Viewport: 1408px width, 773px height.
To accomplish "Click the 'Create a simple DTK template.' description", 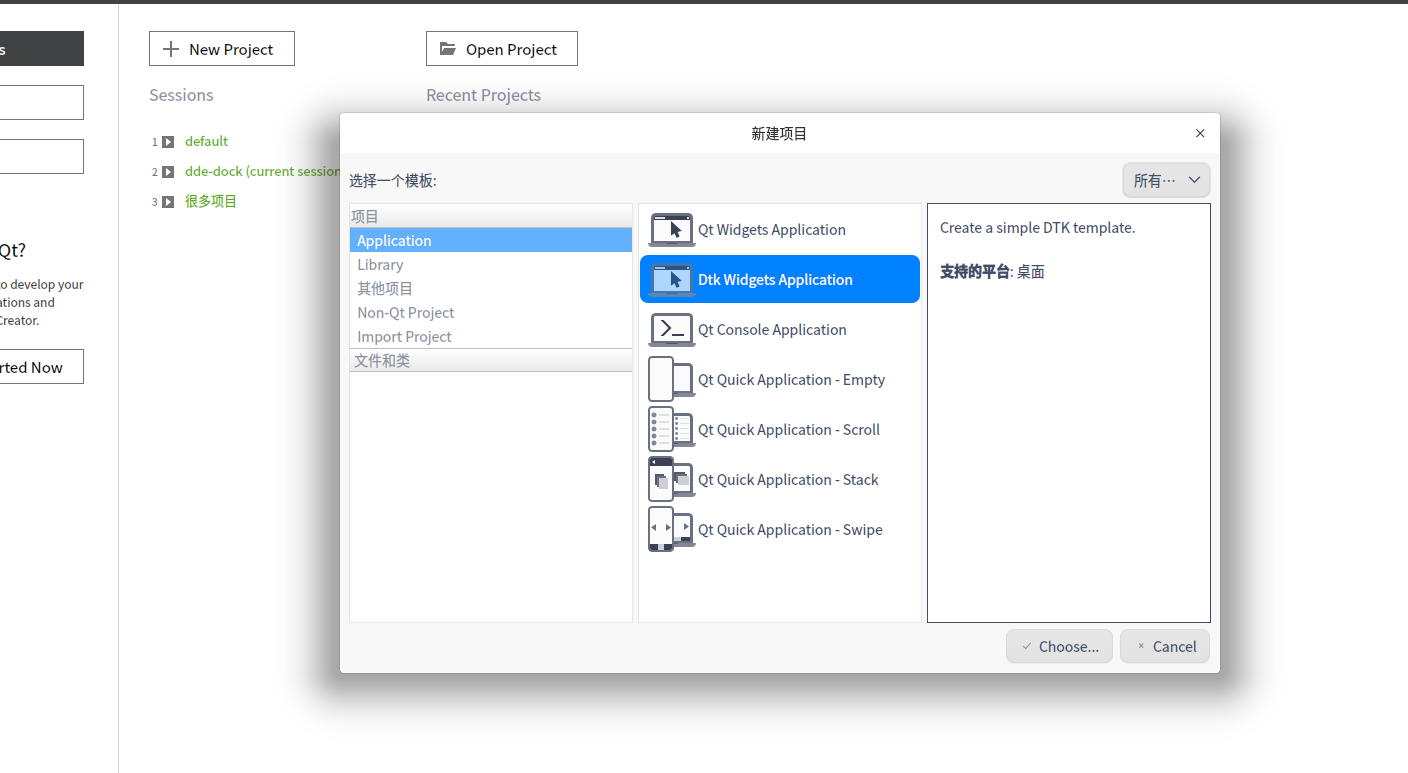I will 1038,228.
